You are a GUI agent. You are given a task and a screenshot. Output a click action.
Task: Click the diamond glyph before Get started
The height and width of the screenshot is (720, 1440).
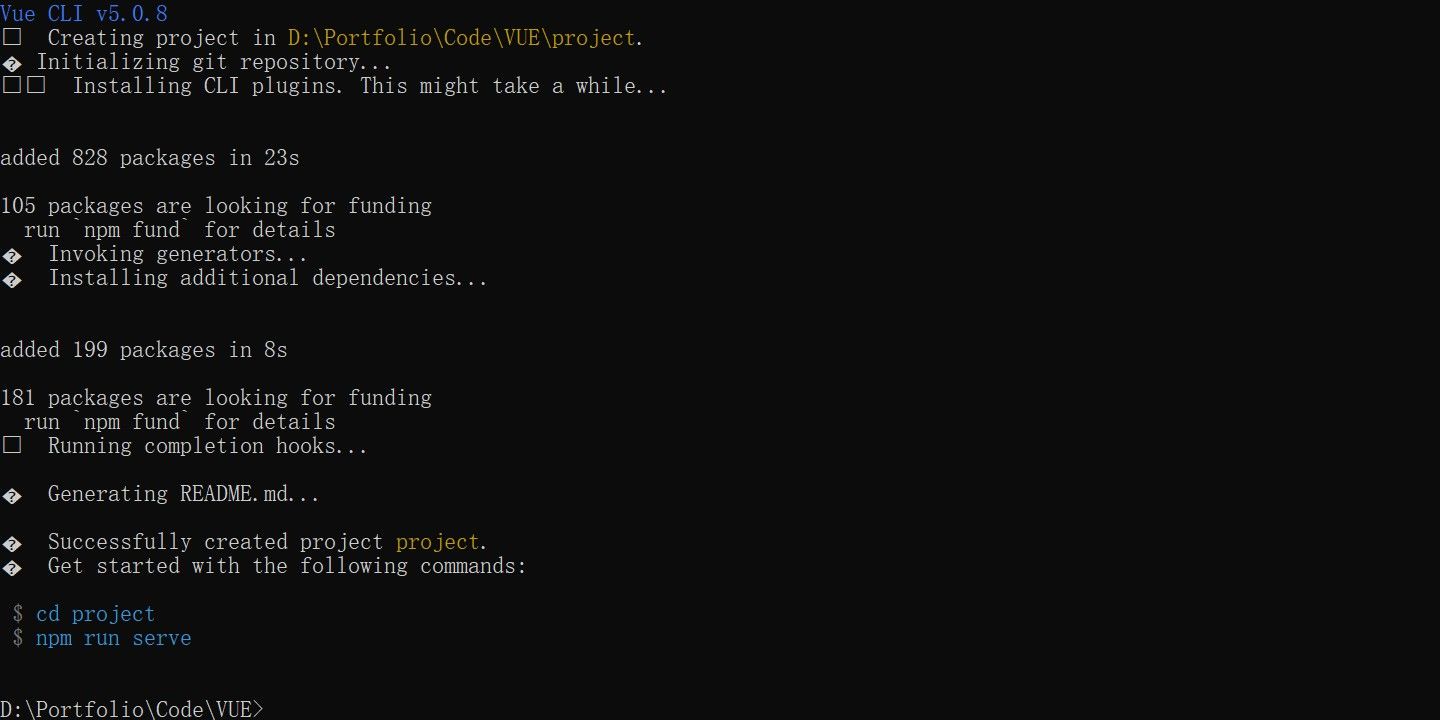(12, 567)
